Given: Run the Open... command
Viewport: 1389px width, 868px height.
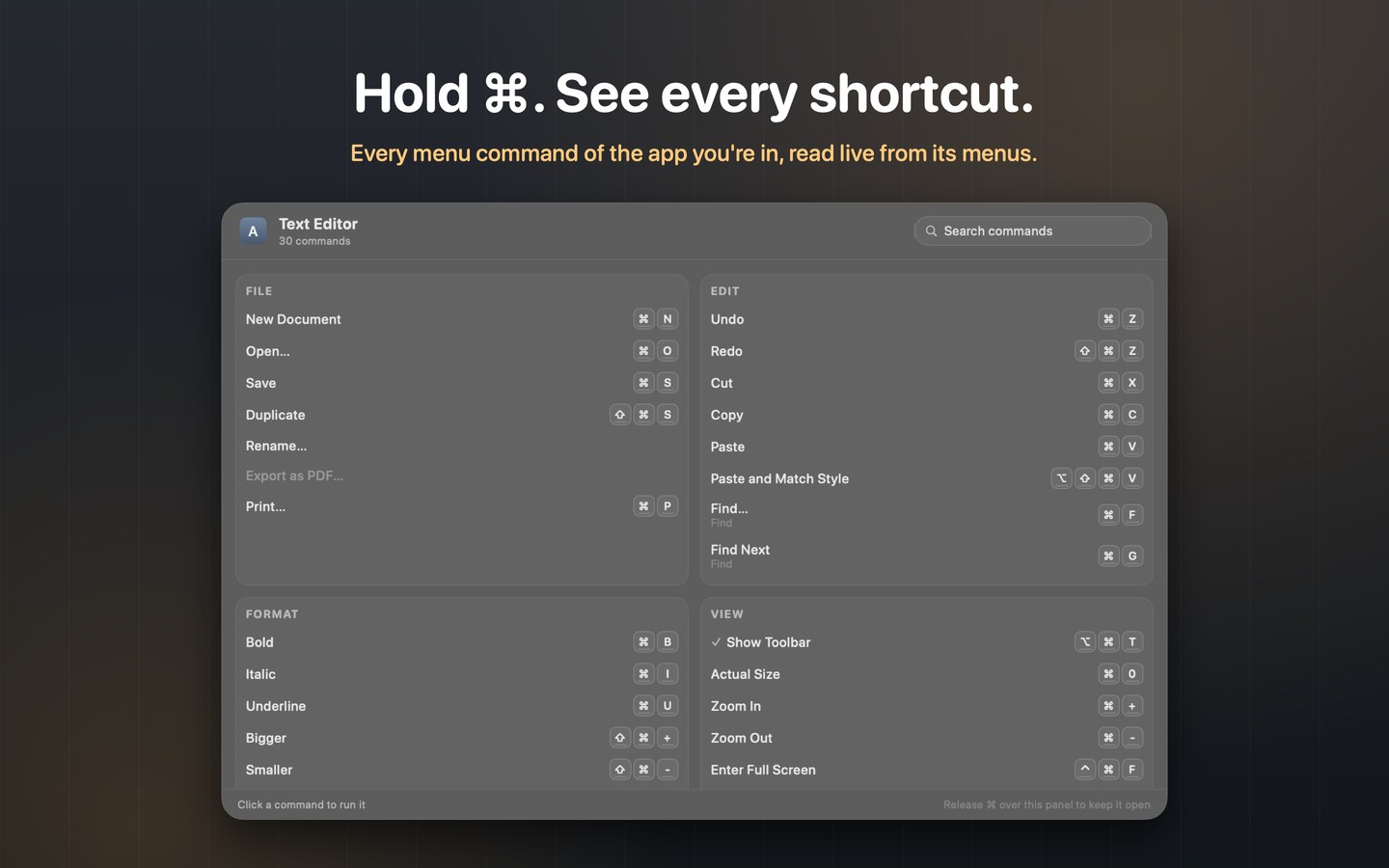Looking at the screenshot, I should click(462, 351).
